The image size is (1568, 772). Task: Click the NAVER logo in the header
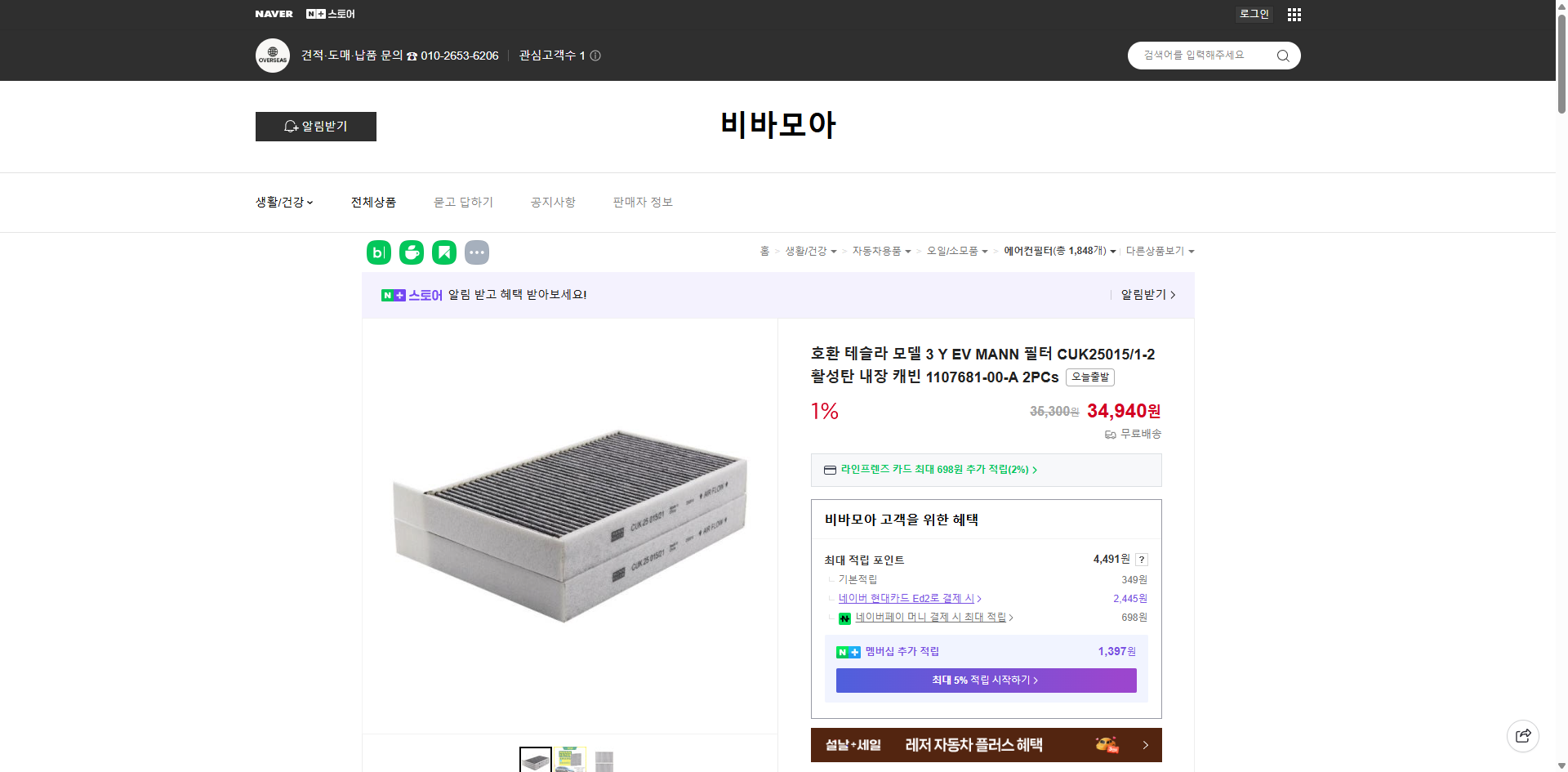(274, 14)
